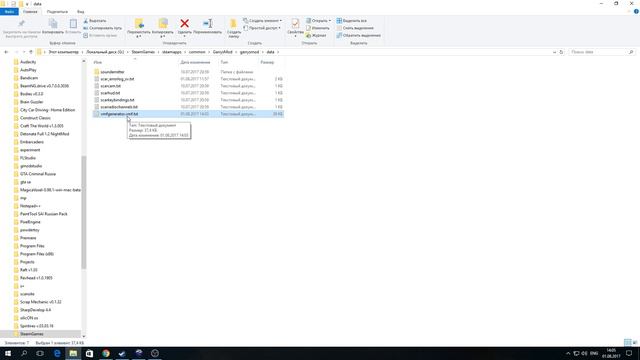Open the New item (Создать элемент) dropdown
Viewport: 640px width, 360px height.
(x=262, y=20)
